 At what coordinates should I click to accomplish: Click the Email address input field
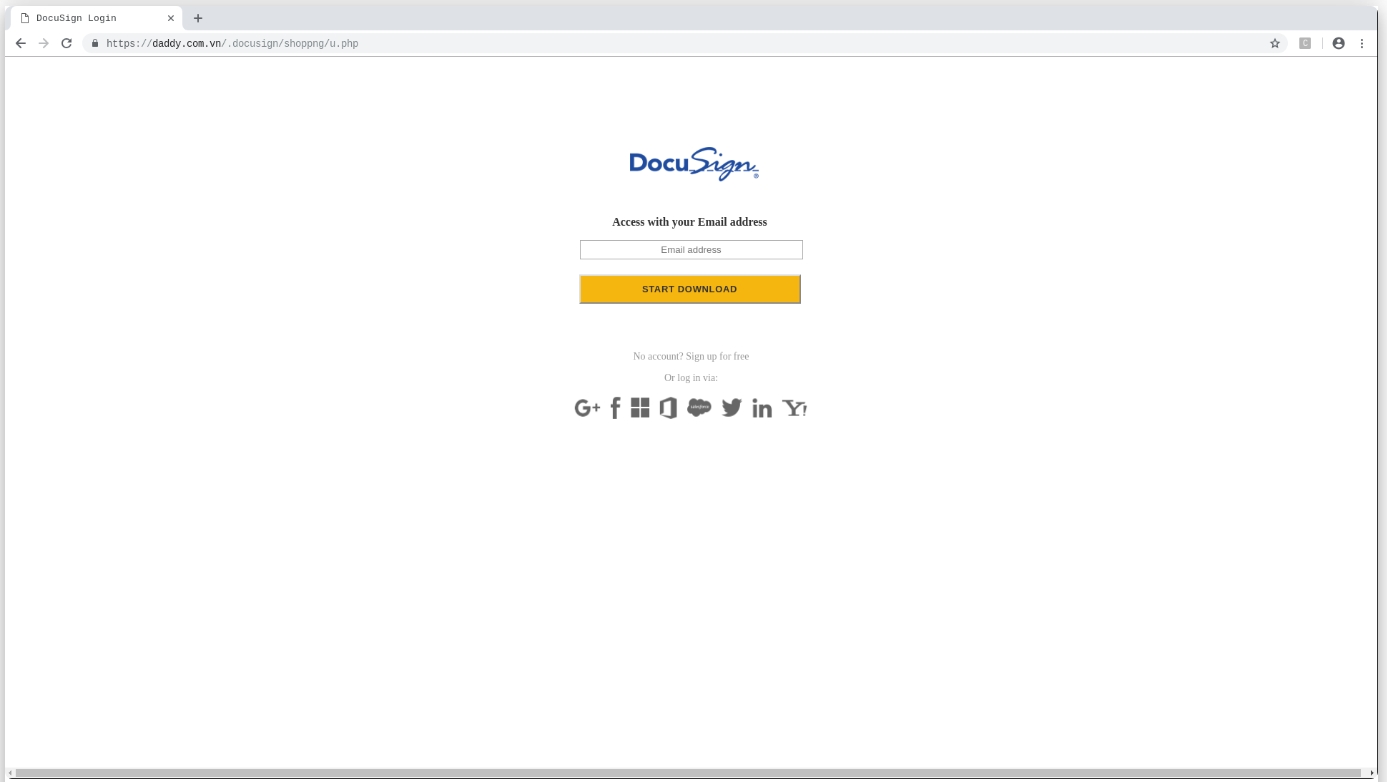point(690,249)
